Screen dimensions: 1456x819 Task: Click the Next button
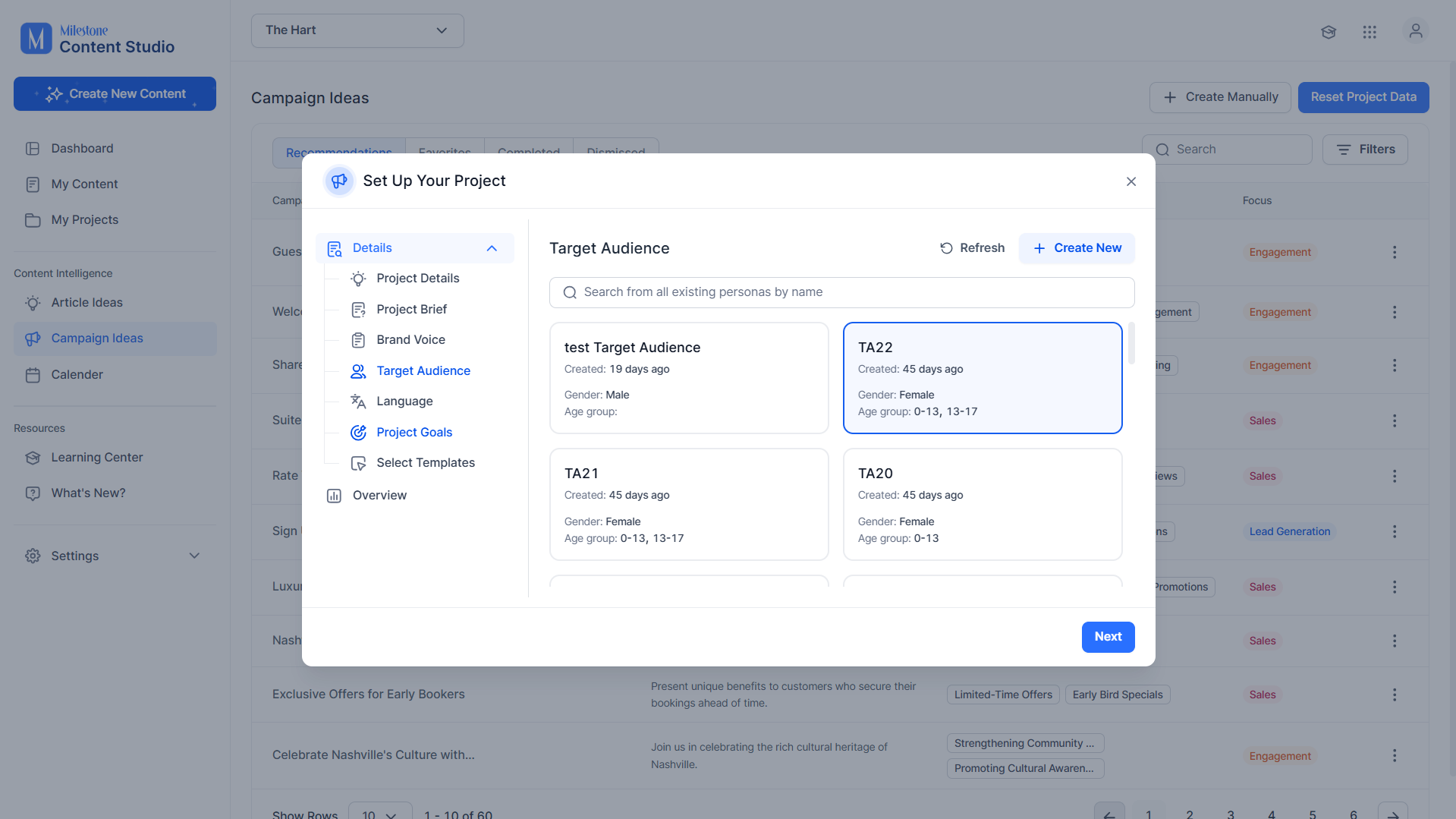click(x=1108, y=637)
